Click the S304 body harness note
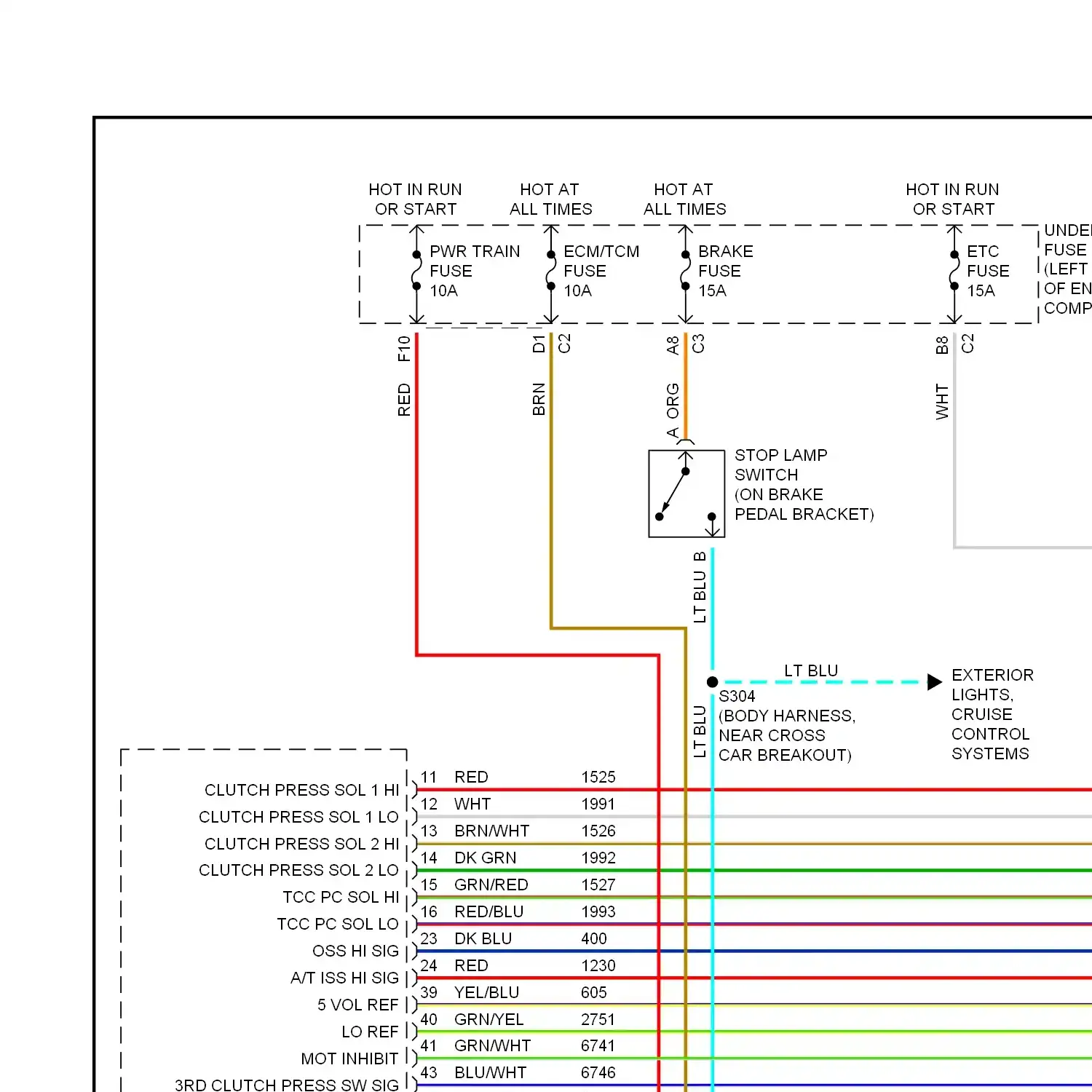Viewport: 1092px width, 1092px height. coord(786,726)
